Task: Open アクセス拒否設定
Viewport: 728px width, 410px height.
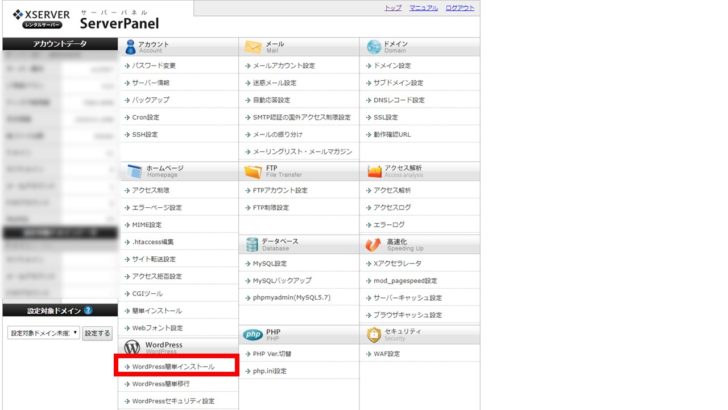Action: pos(157,276)
